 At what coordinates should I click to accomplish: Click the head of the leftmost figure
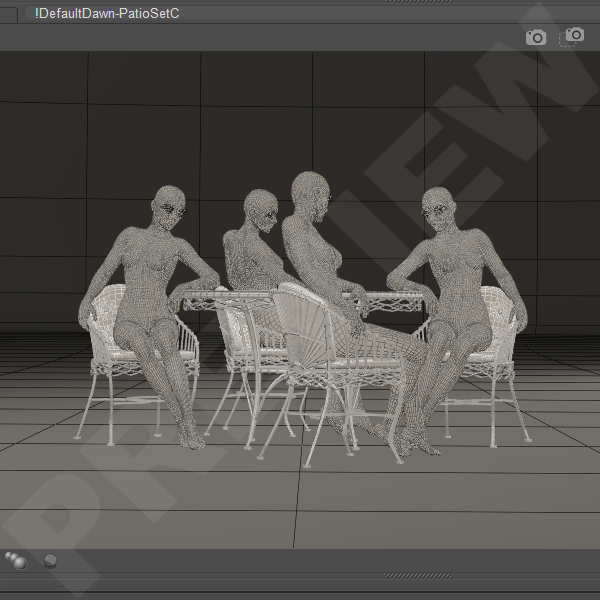pos(164,205)
